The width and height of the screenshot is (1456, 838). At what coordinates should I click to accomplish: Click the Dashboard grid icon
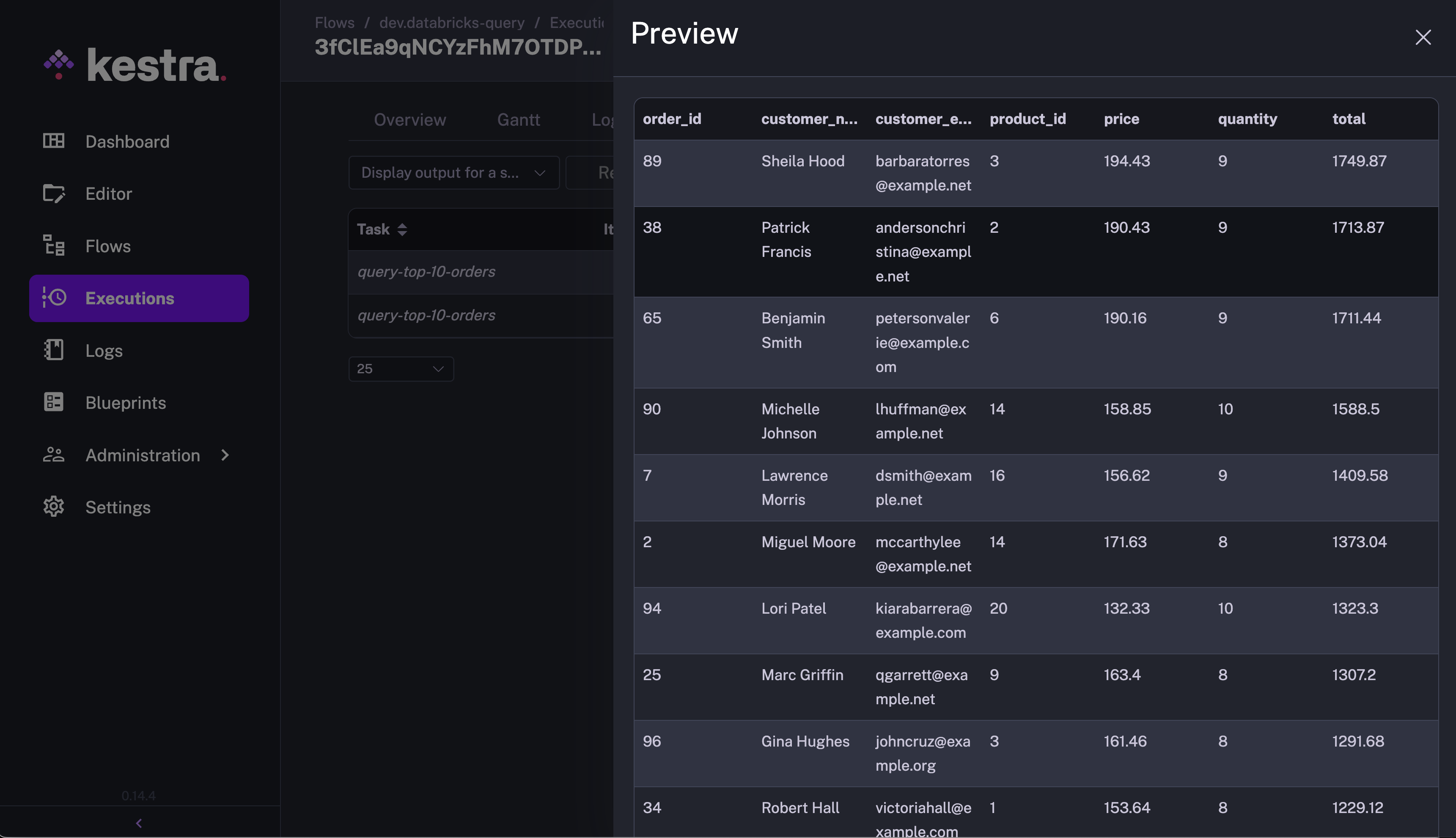pos(53,141)
